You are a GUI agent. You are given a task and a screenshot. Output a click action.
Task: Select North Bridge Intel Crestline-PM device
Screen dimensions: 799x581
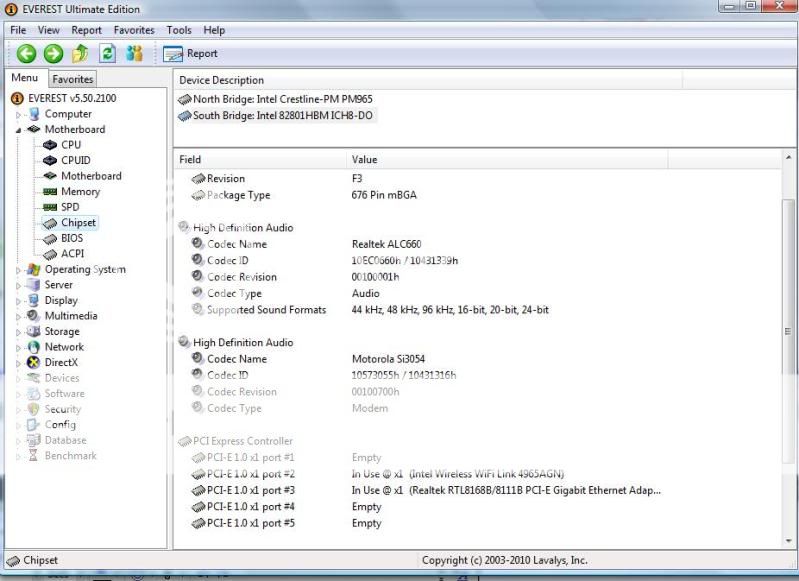click(x=276, y=99)
